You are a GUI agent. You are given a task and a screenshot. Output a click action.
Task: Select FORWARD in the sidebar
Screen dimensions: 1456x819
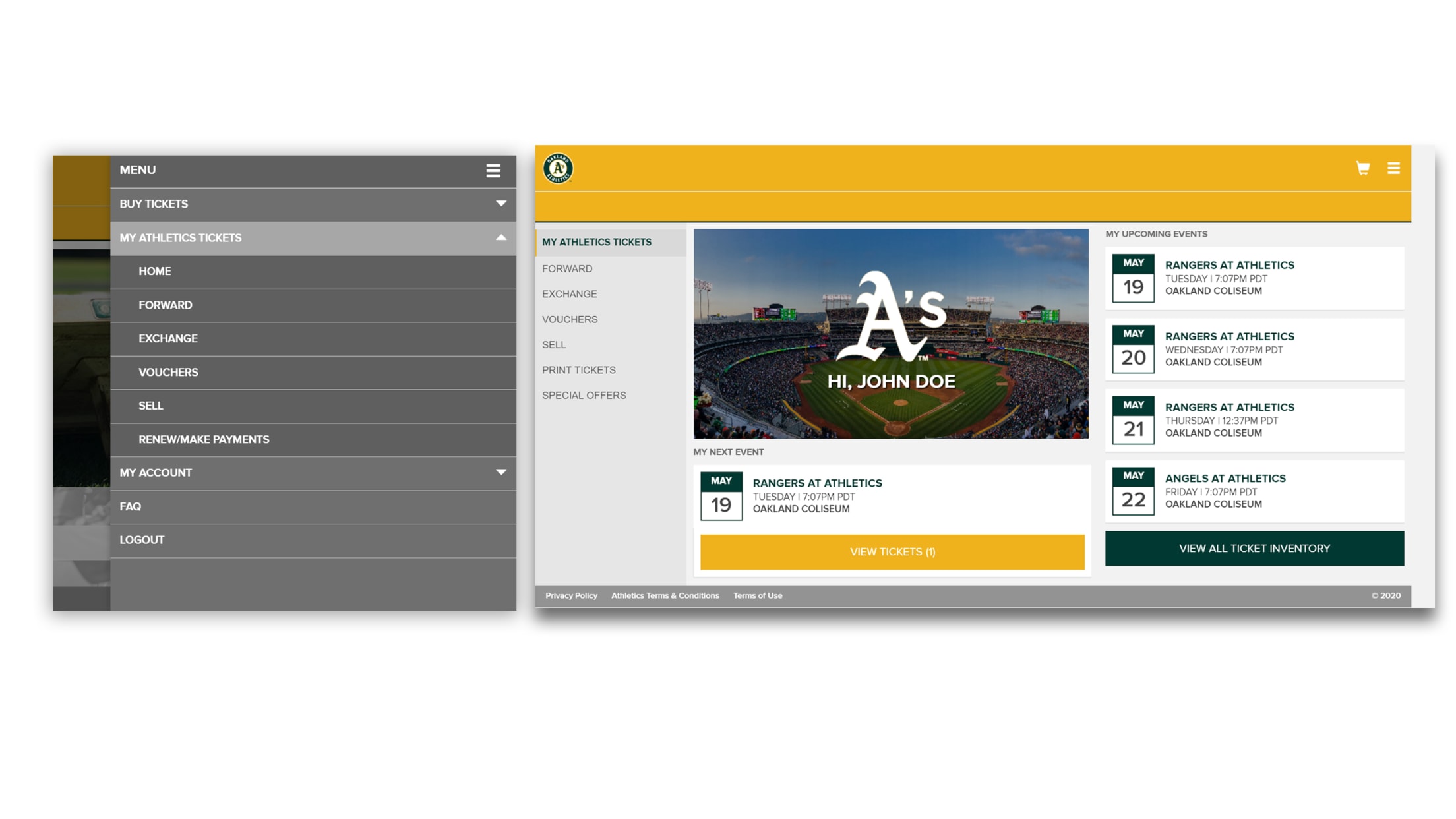click(568, 268)
